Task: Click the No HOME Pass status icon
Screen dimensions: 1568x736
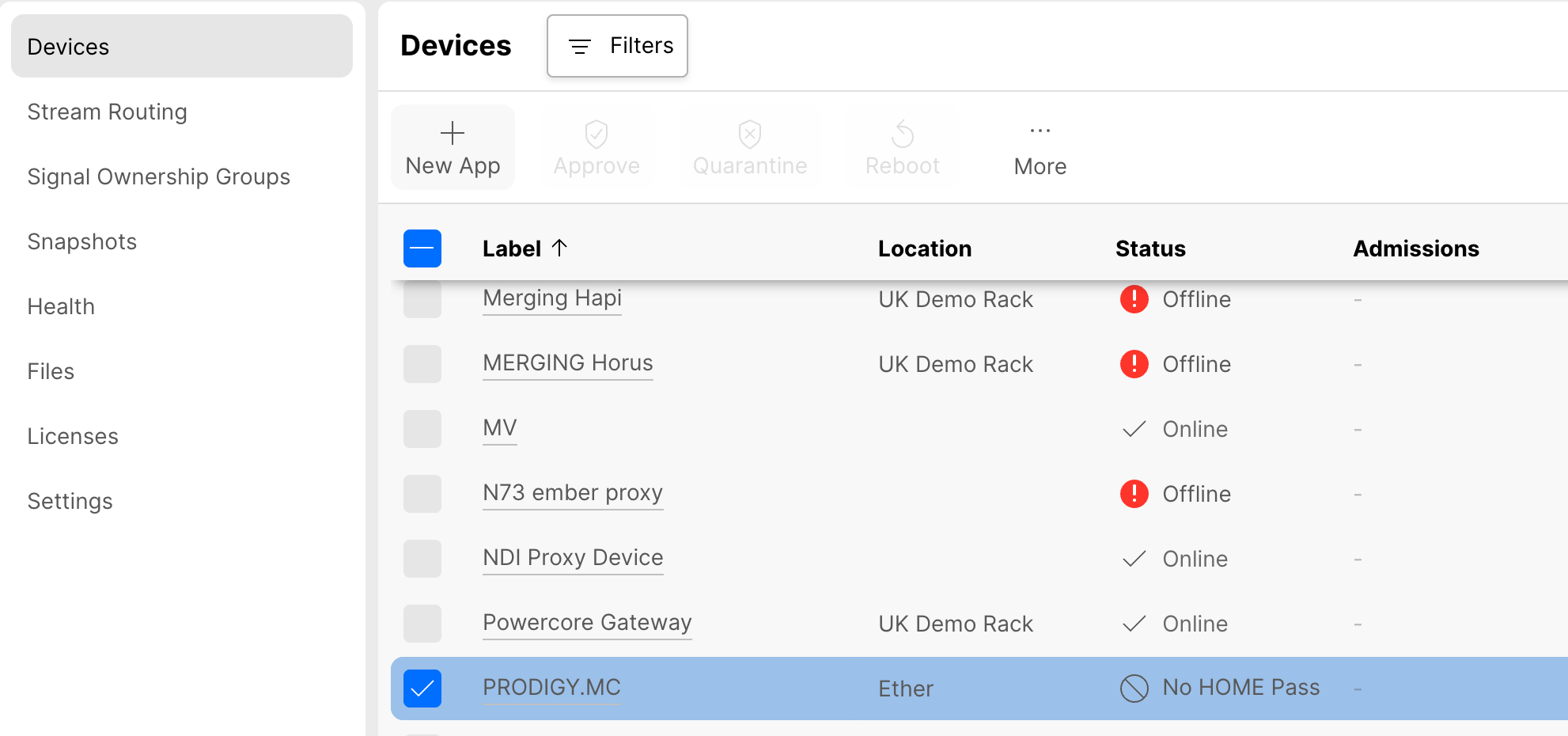Action: (1134, 688)
